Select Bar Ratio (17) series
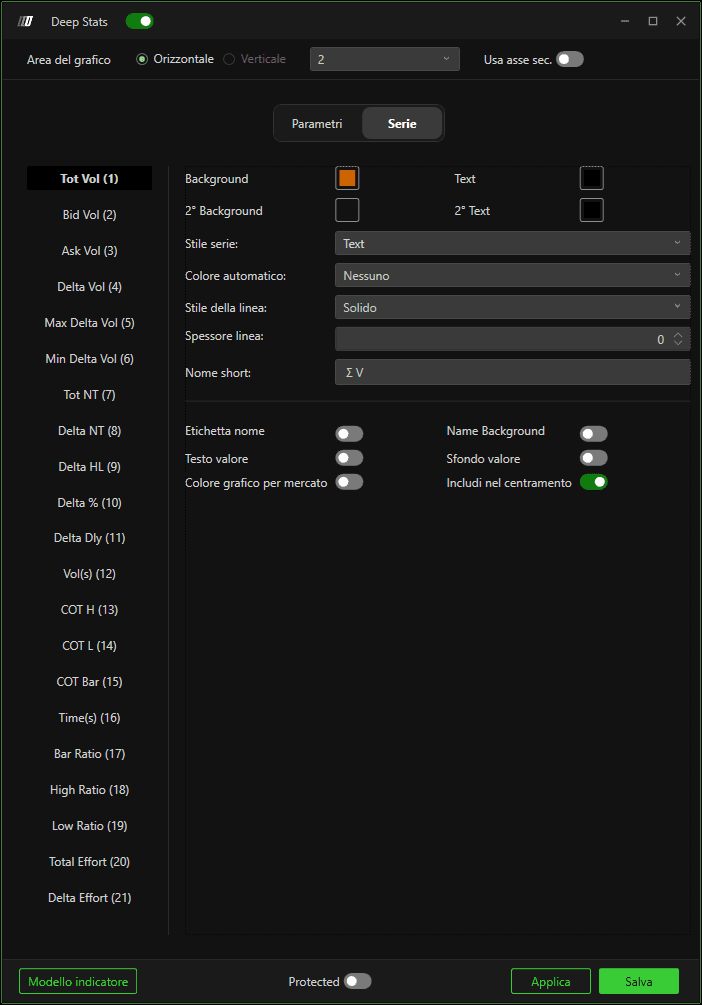The width and height of the screenshot is (702, 1005). tap(89, 754)
